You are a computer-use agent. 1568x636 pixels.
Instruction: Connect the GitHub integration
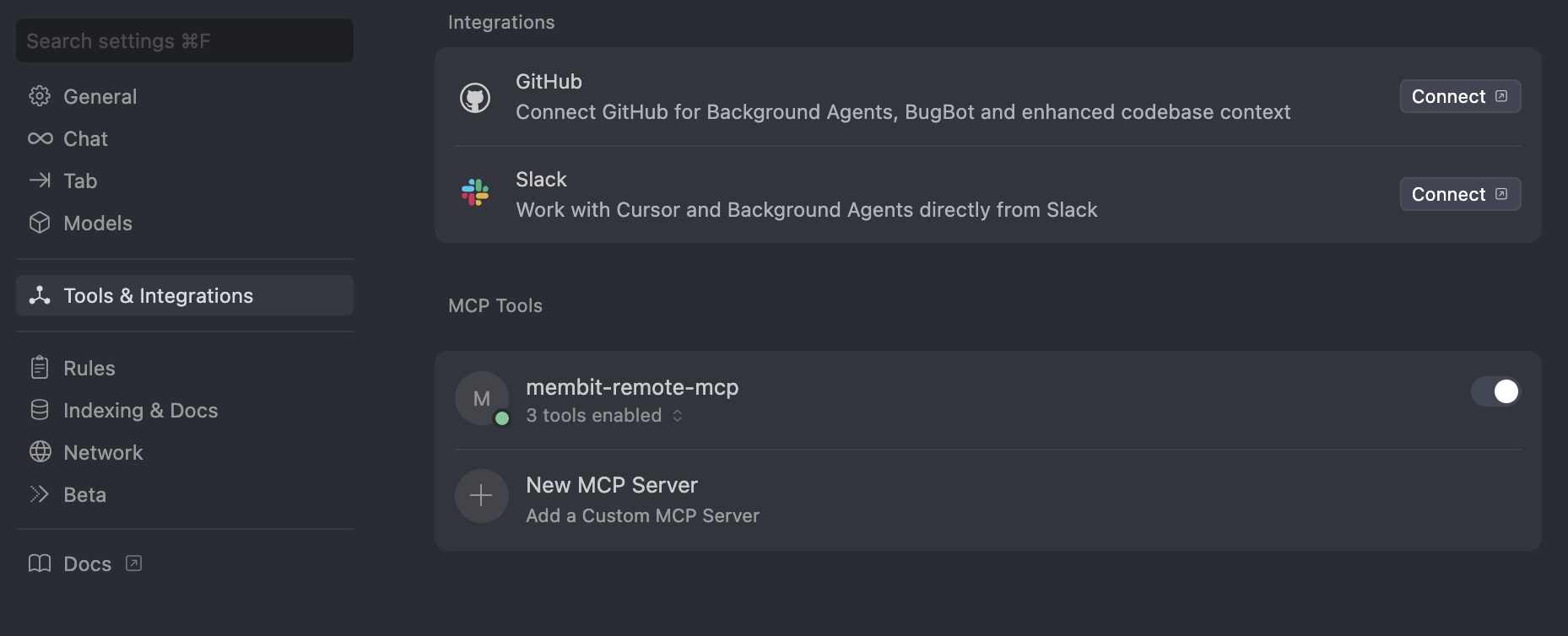point(1460,96)
